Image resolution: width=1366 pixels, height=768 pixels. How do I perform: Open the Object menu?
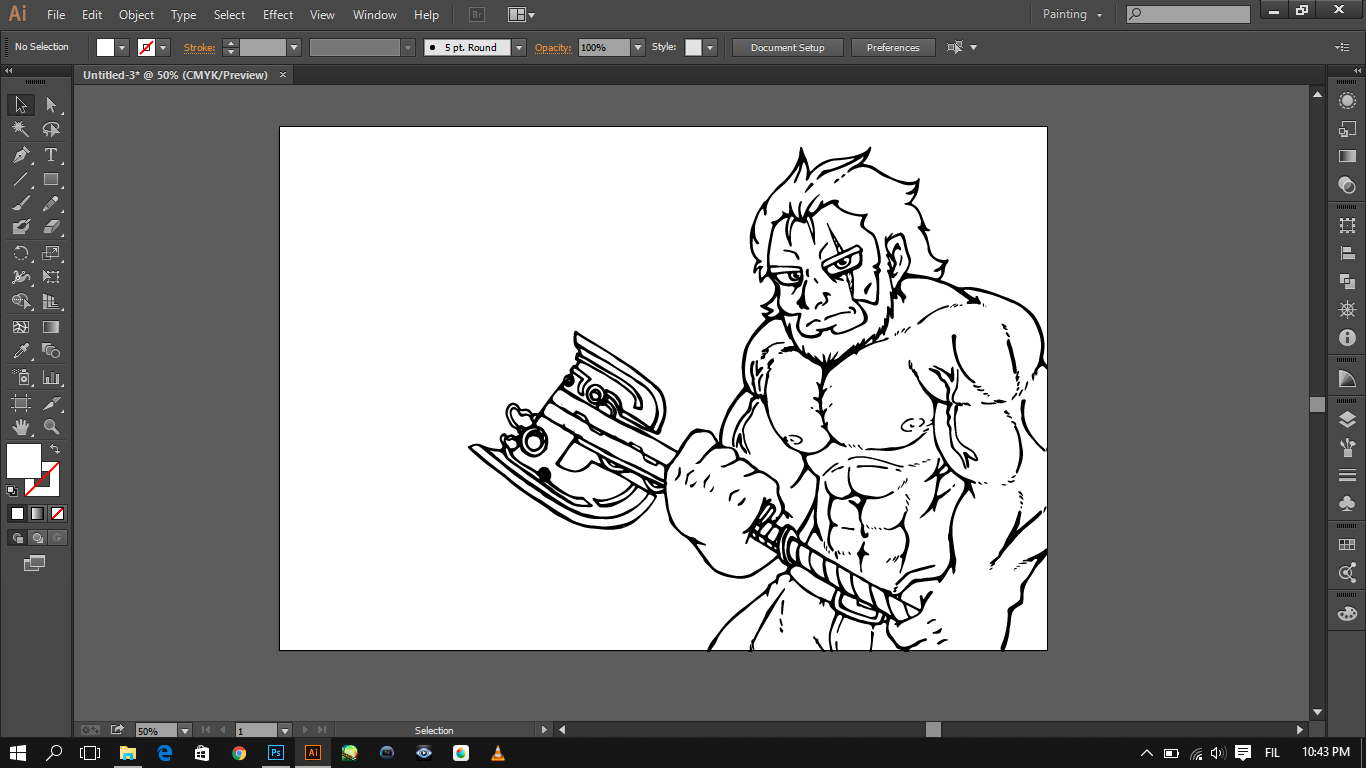click(136, 15)
